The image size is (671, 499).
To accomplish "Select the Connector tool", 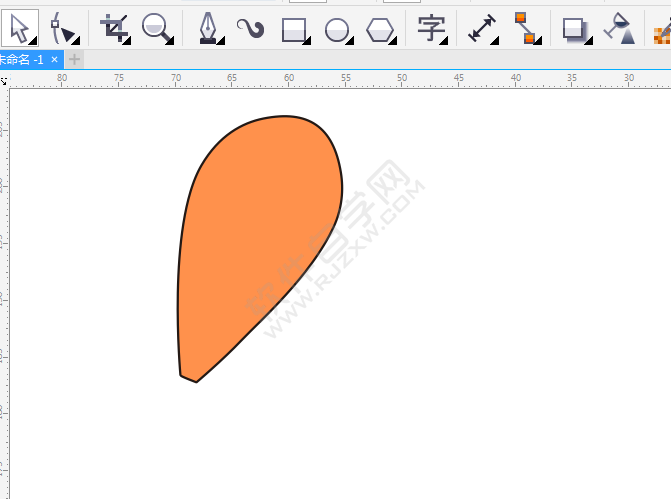I will pos(525,28).
